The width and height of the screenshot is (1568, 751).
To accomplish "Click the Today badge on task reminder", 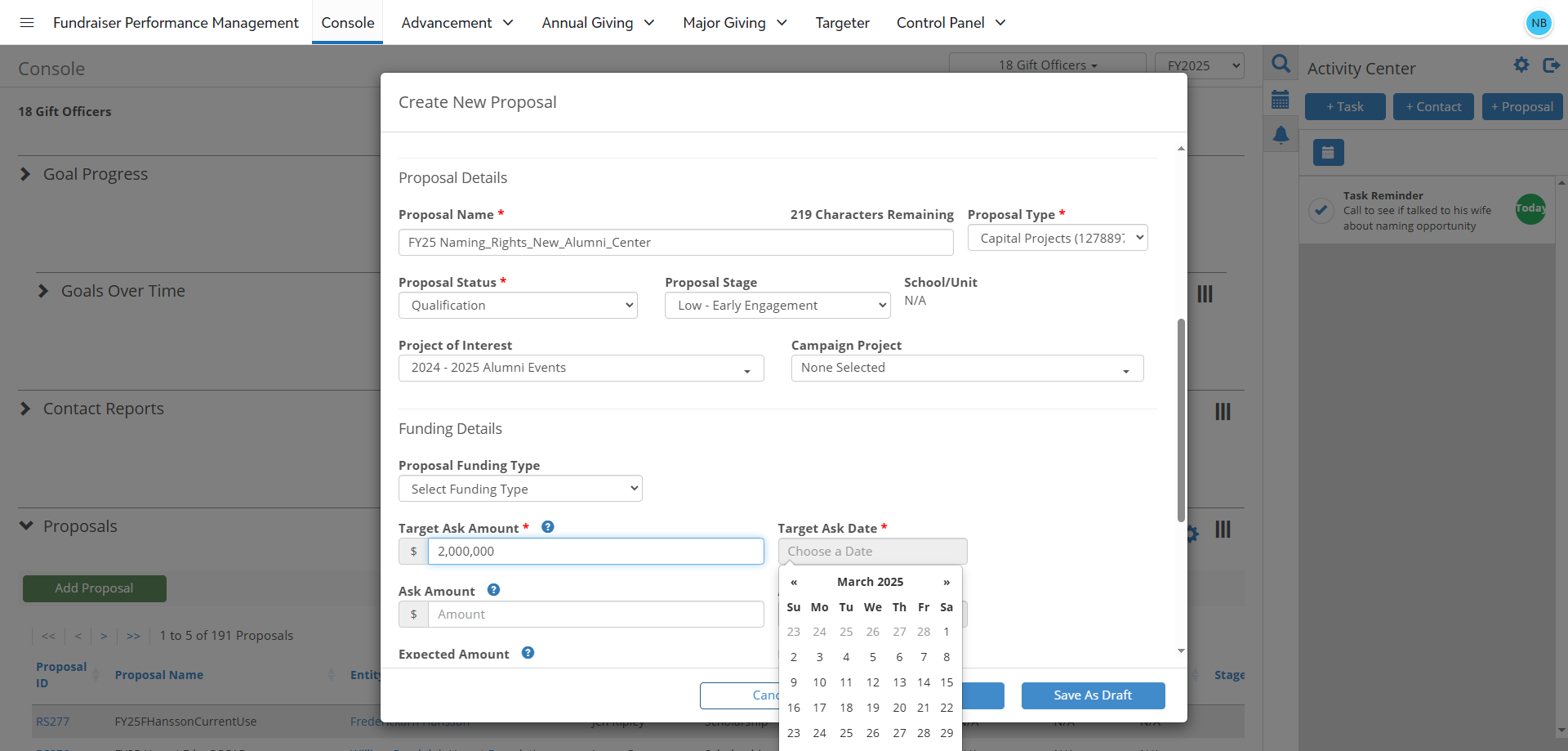I will pos(1530,208).
